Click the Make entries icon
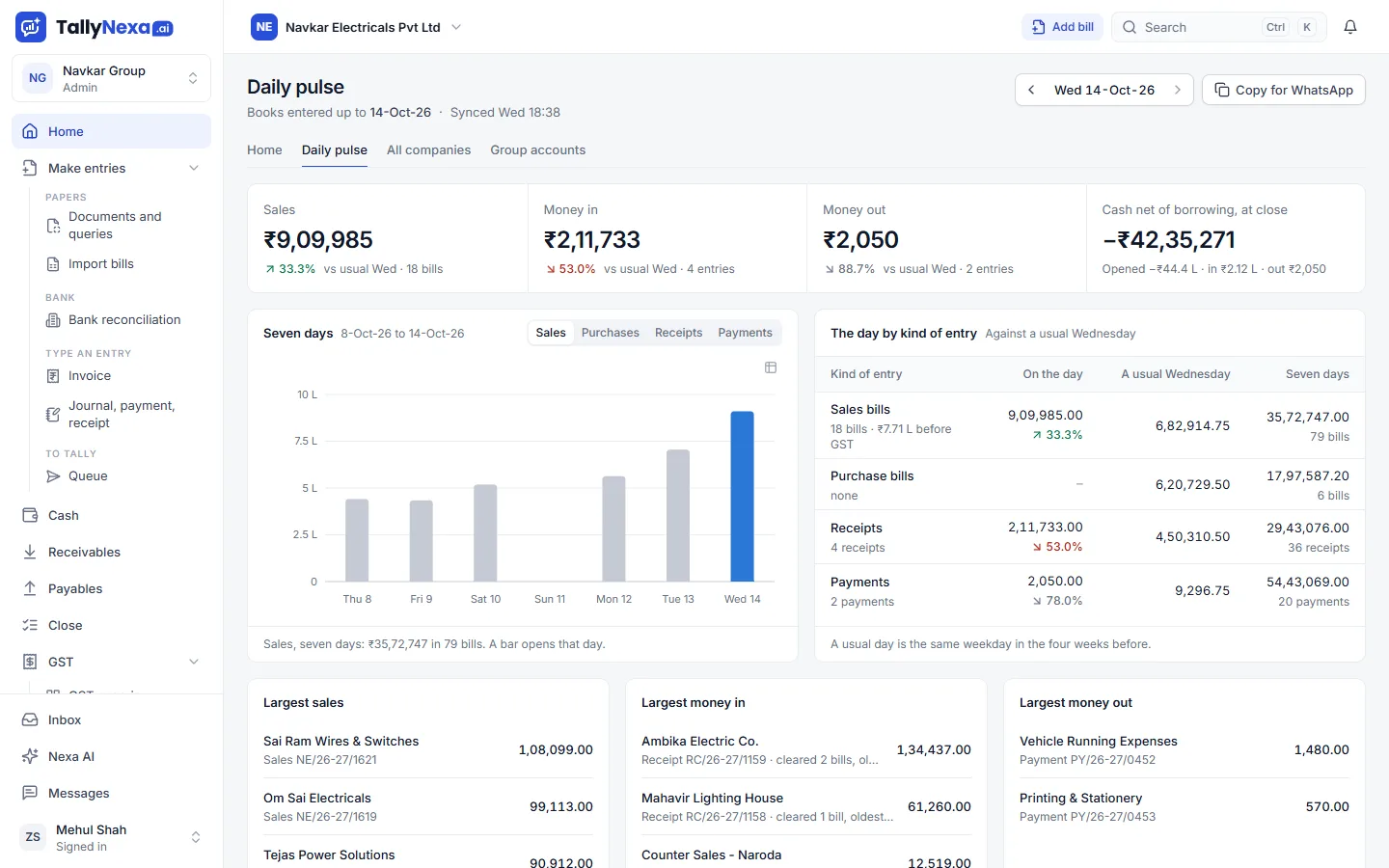The image size is (1389, 868). pos(30,168)
